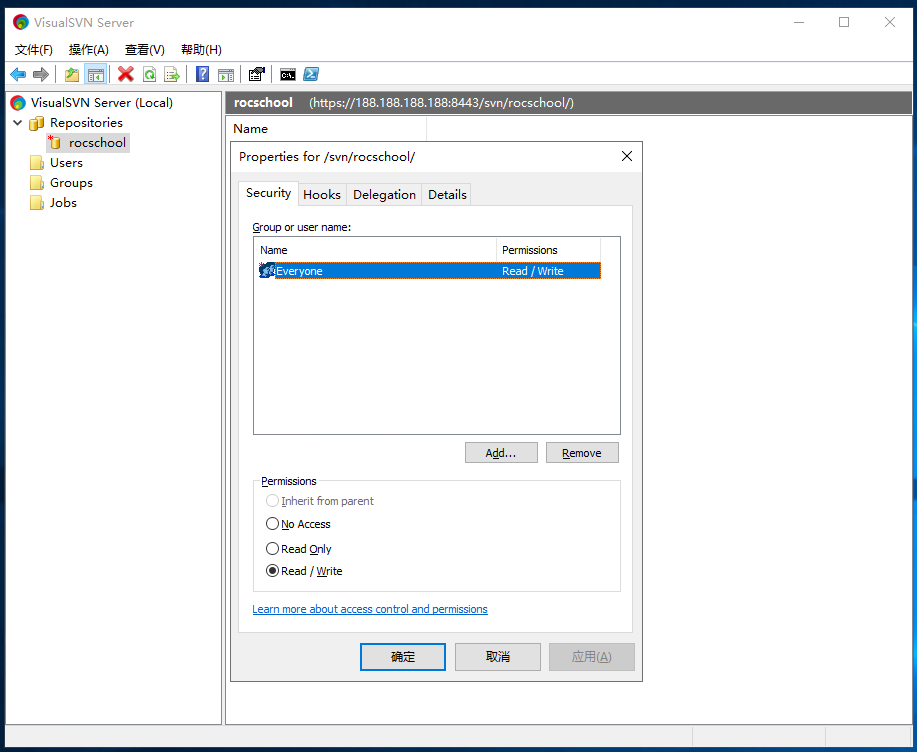Viewport: 917px width, 752px height.
Task: Toggle the Show/Hide action pane icon
Action: pyautogui.click(x=226, y=74)
